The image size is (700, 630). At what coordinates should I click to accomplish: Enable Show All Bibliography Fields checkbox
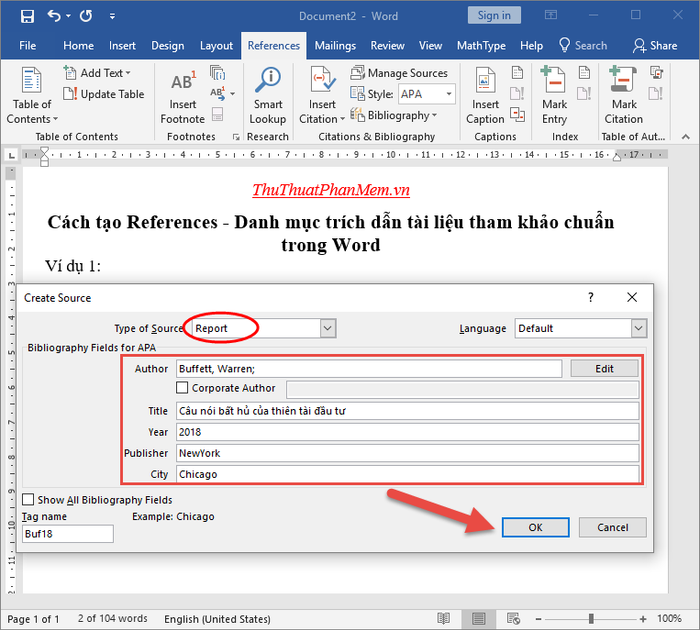28,499
